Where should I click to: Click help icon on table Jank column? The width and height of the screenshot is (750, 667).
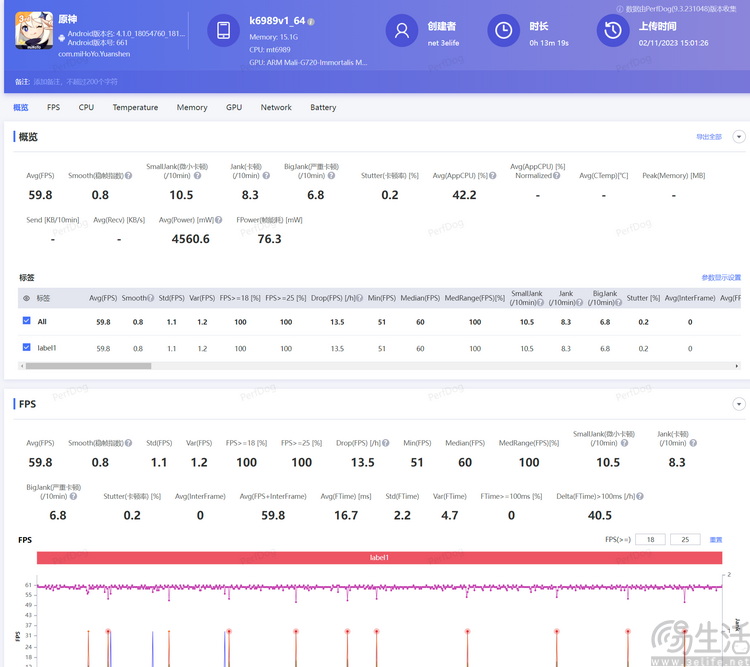coord(579,302)
